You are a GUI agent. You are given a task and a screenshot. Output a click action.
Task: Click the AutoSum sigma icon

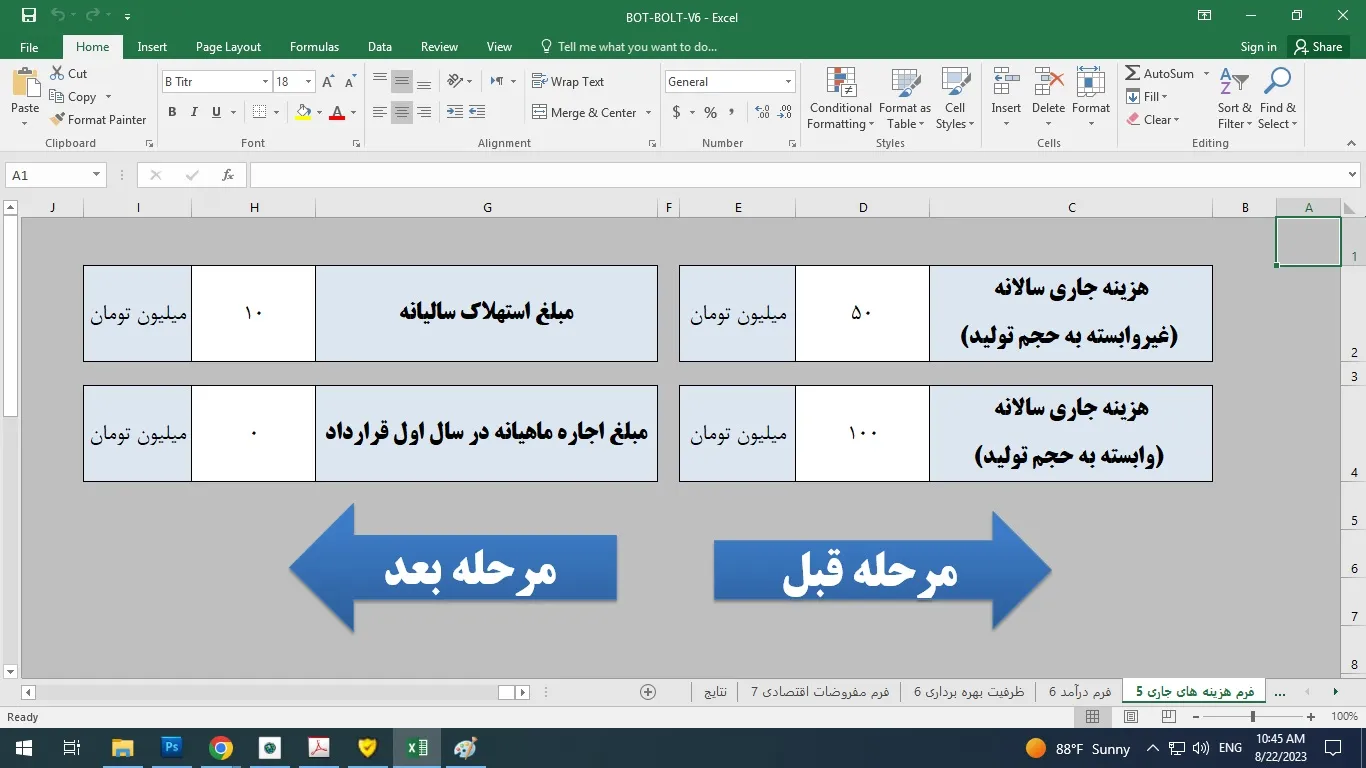click(x=1133, y=74)
